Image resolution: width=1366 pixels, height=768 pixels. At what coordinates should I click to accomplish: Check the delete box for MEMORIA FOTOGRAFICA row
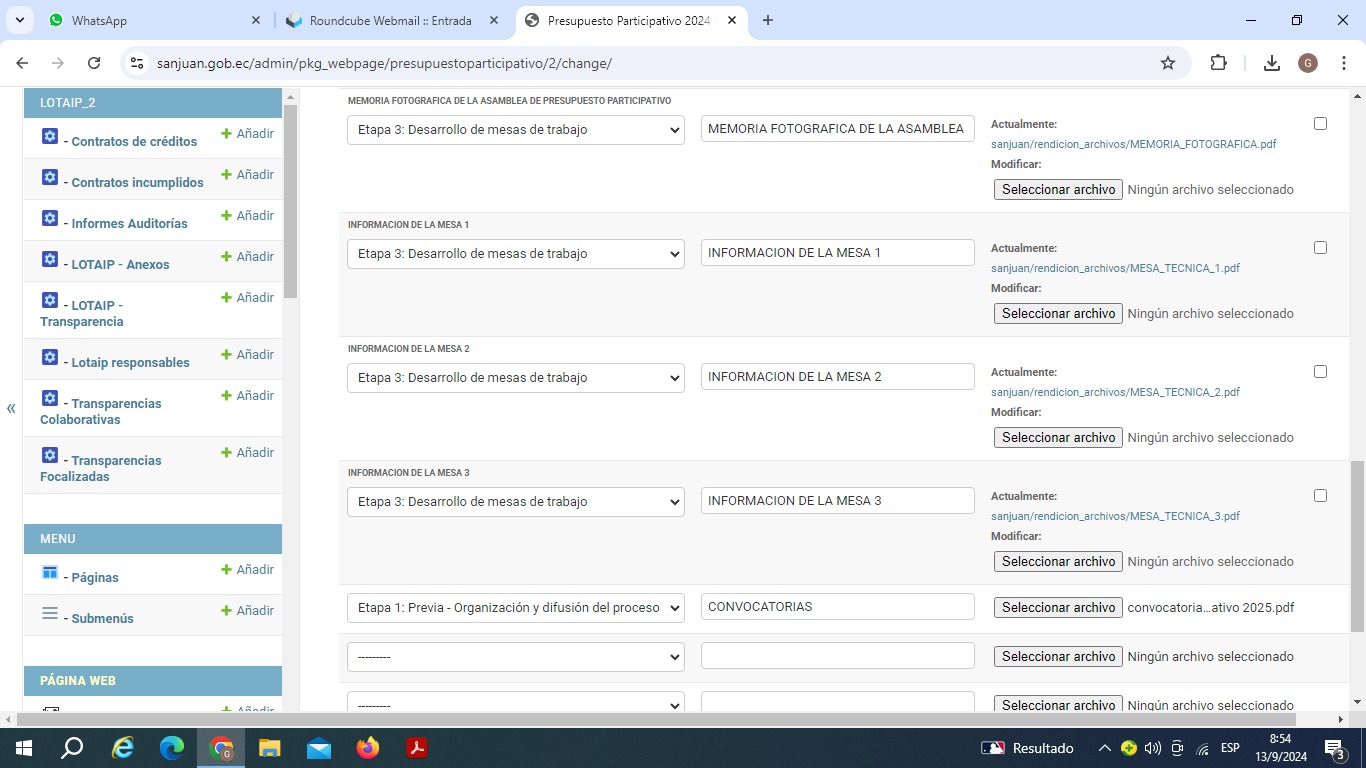tap(1320, 124)
